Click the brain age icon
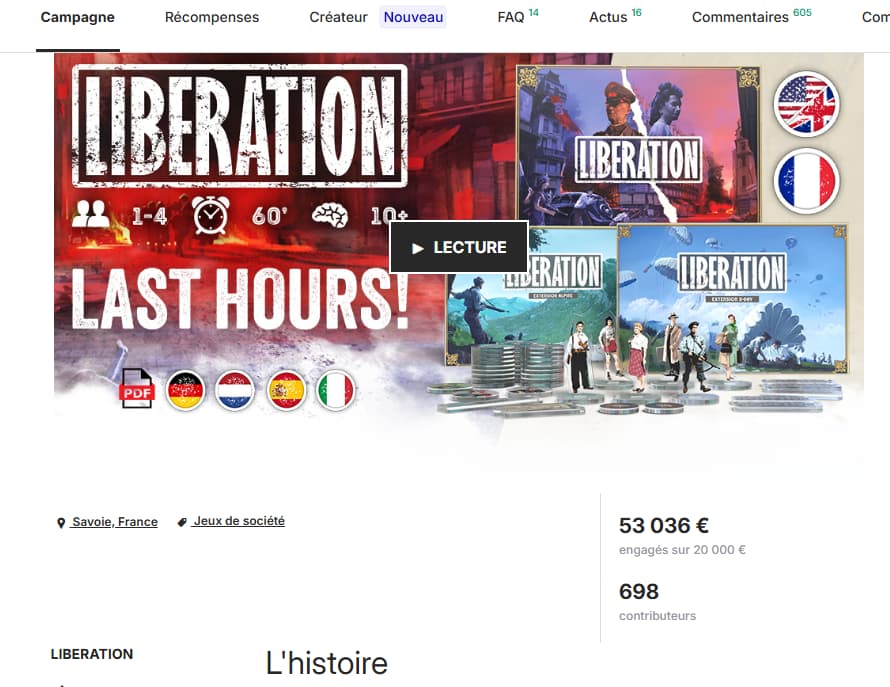The width and height of the screenshot is (890, 687). [330, 216]
